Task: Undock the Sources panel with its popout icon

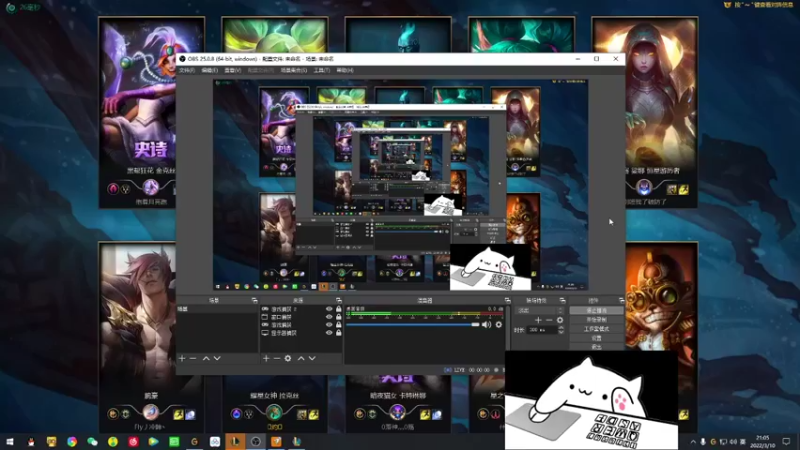Action: [338, 301]
